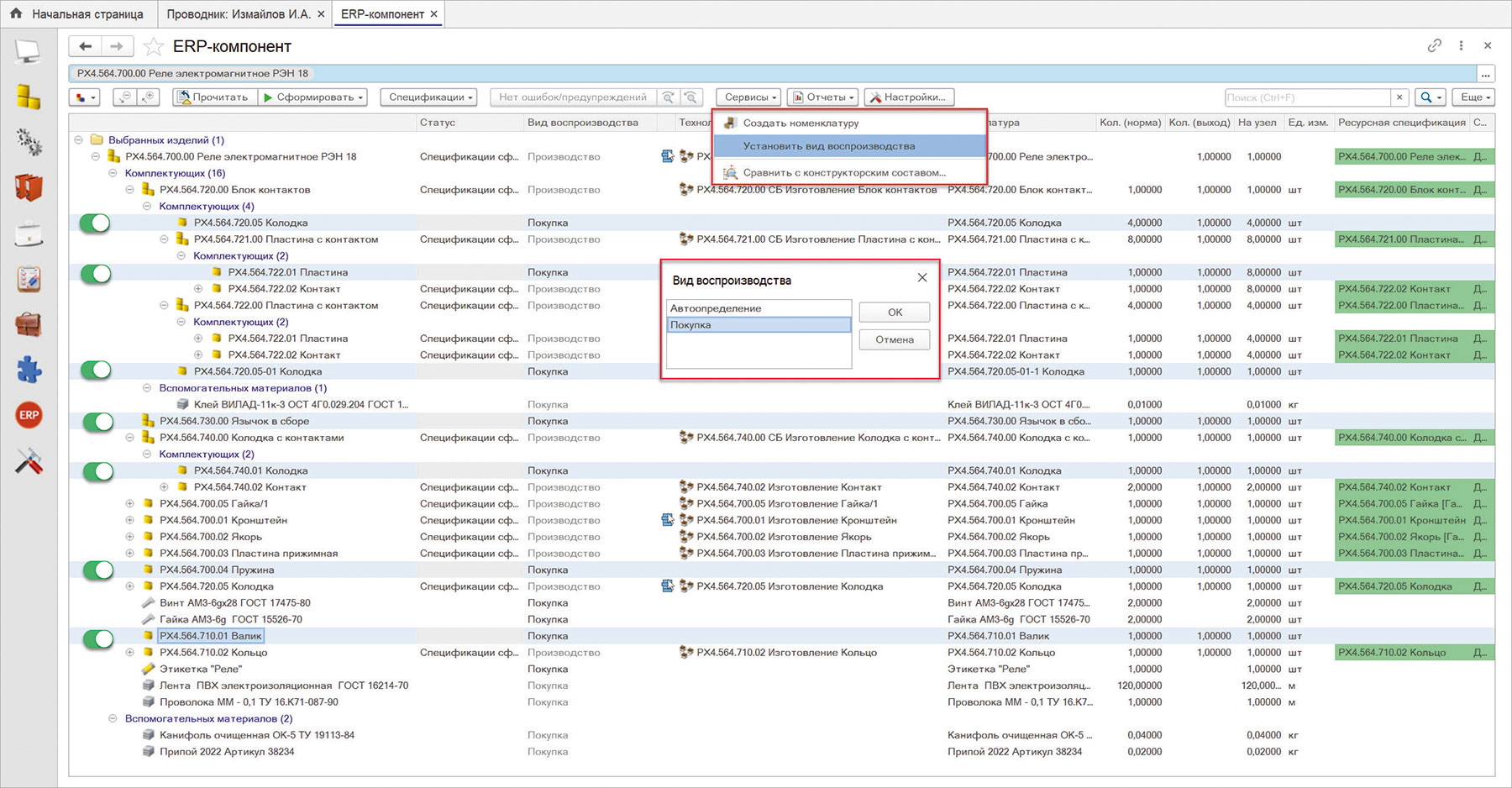
Task: Collapse the Комплектующих (16) group
Action: click(113, 173)
